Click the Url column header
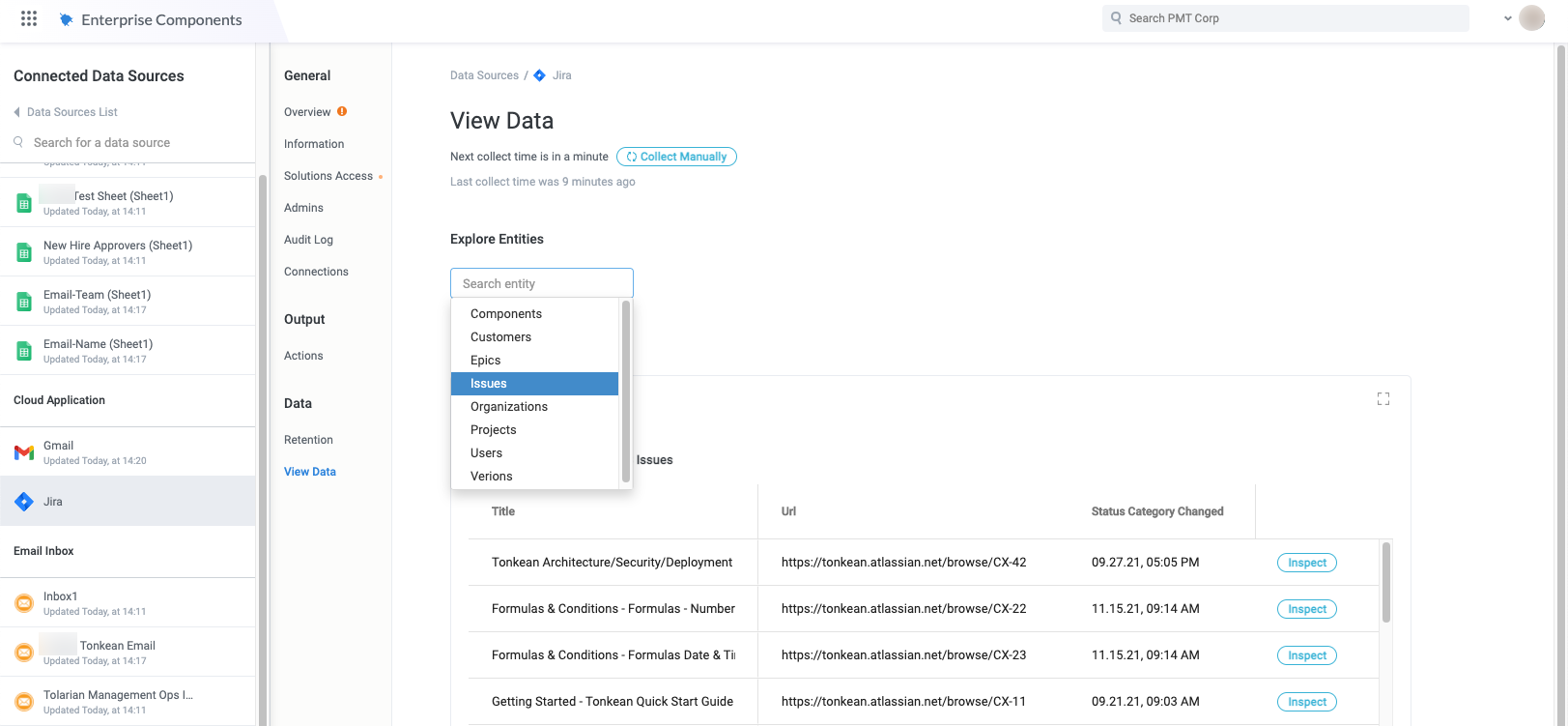The width and height of the screenshot is (1568, 726). 788,511
